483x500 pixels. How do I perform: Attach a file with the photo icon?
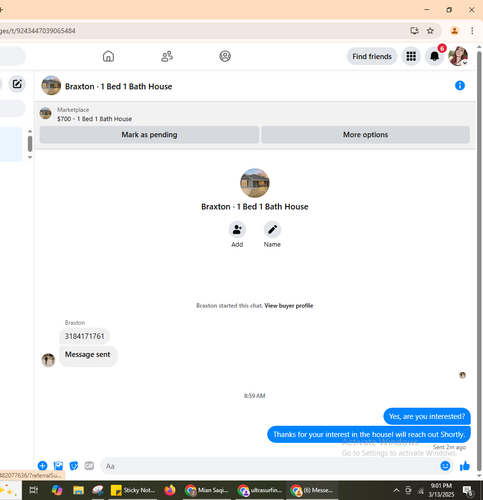58,466
